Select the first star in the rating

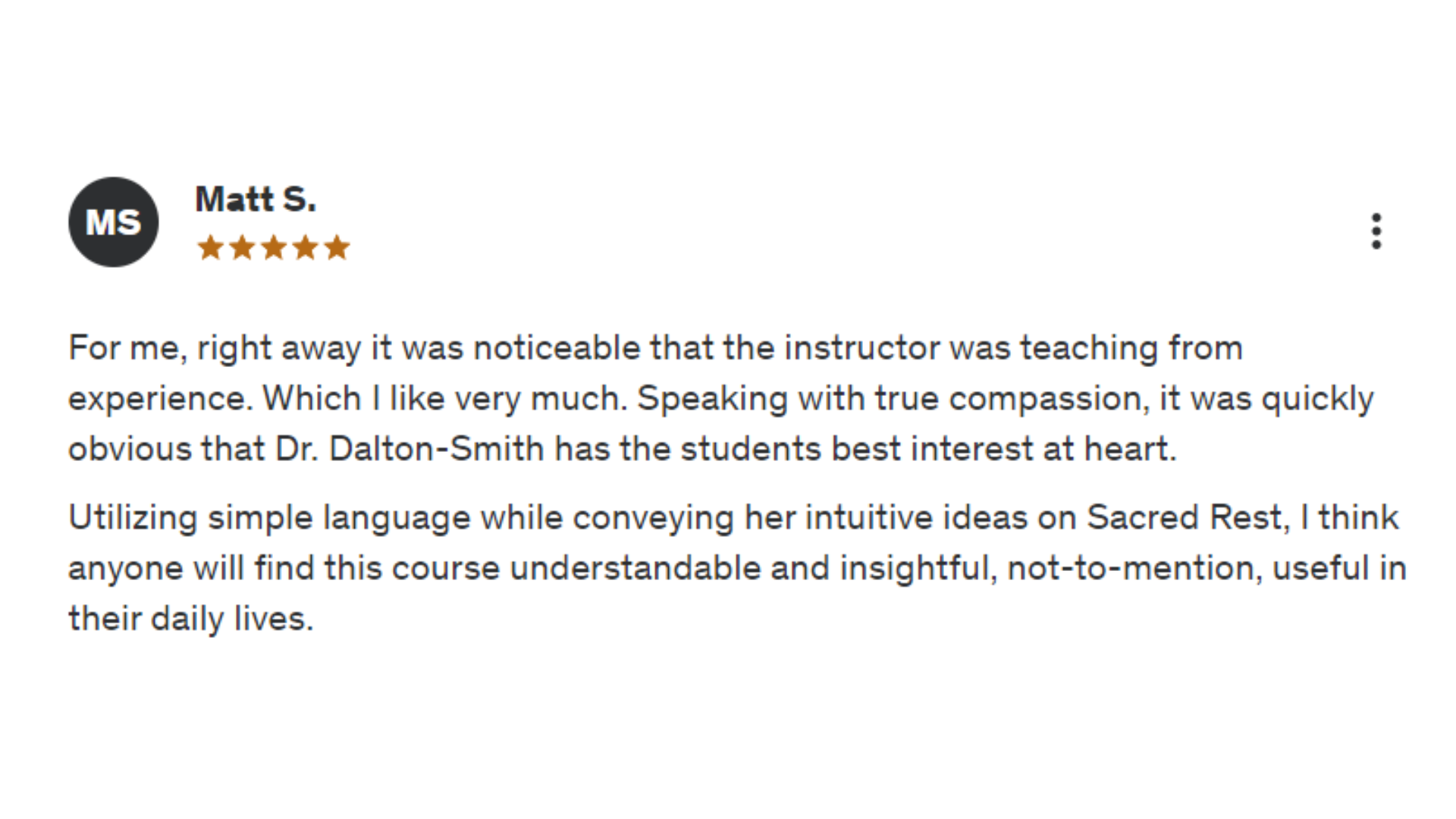tap(210, 247)
